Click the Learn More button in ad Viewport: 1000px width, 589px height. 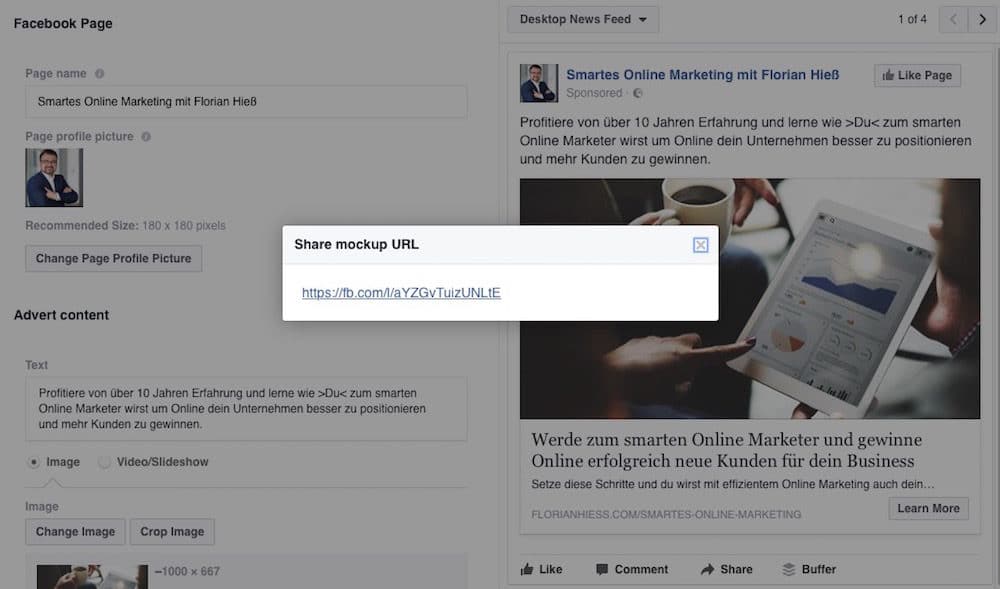click(x=929, y=508)
